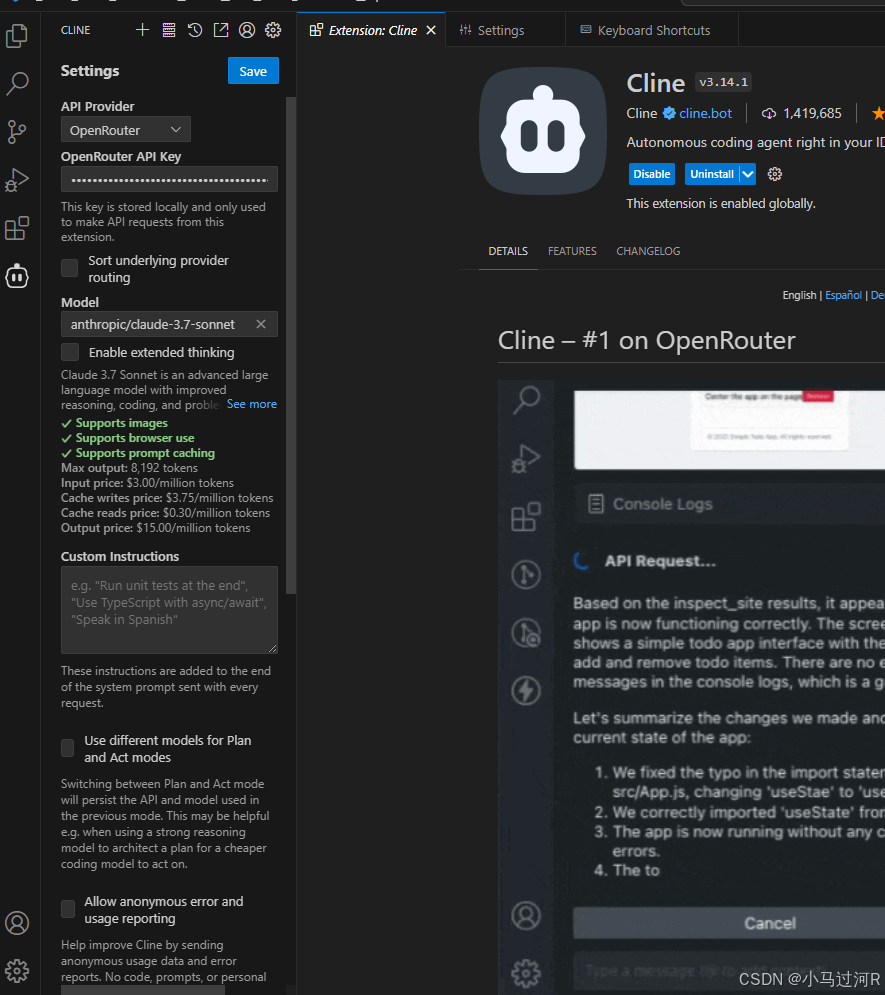Click the Supports images text

122,423
